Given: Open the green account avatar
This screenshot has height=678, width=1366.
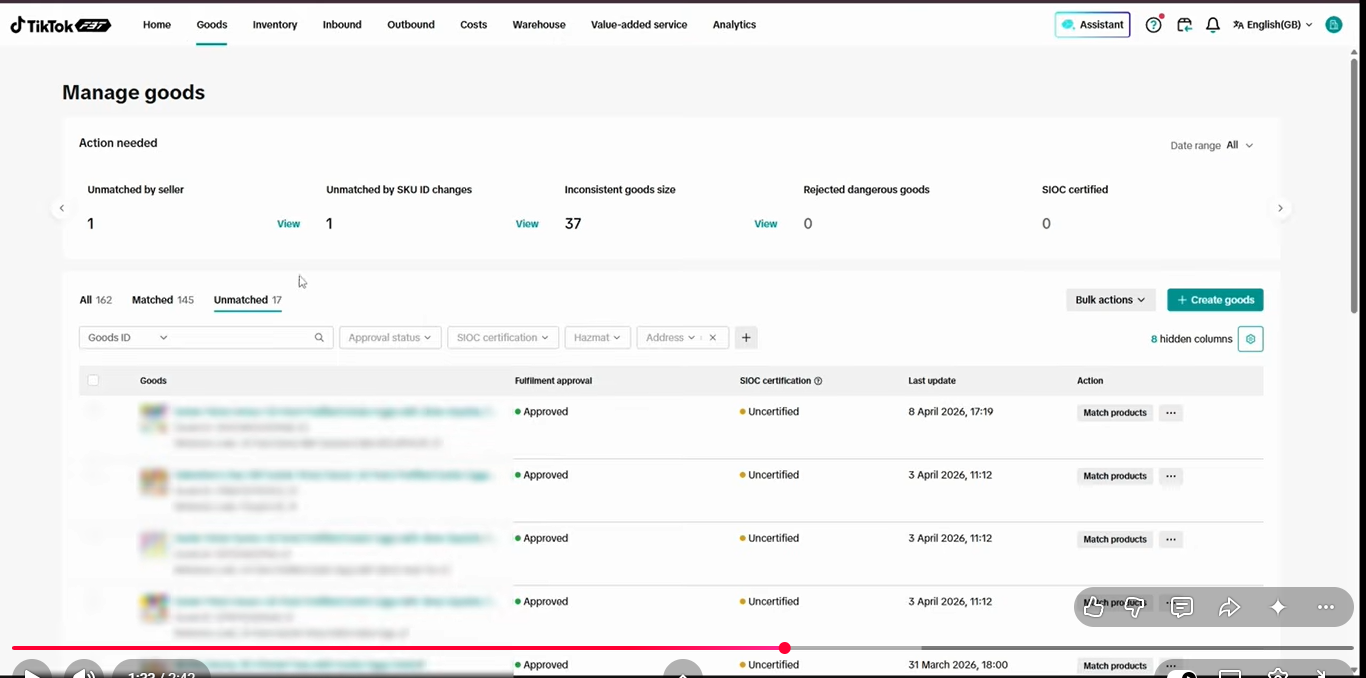Looking at the screenshot, I should pyautogui.click(x=1333, y=25).
